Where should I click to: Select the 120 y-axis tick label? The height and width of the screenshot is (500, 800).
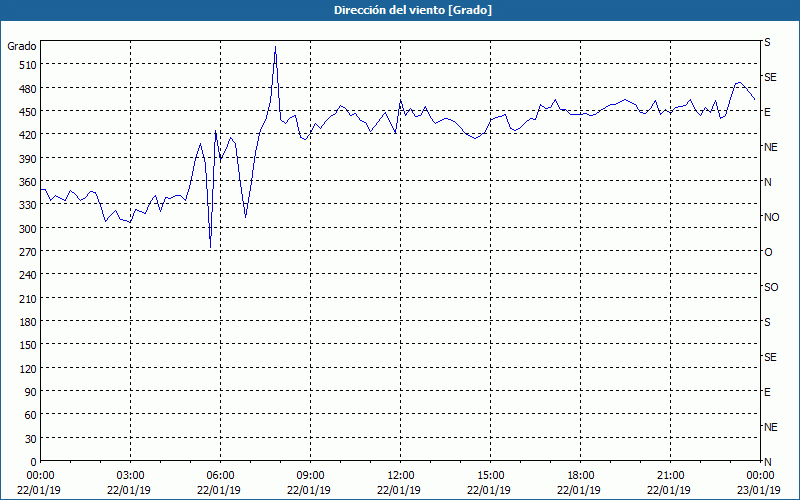[x=29, y=368]
